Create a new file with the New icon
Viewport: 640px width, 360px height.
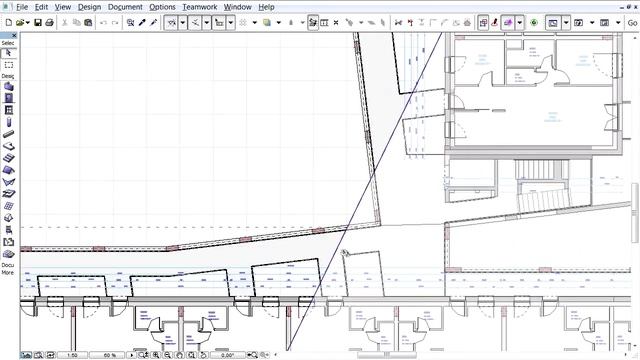(x=9, y=23)
